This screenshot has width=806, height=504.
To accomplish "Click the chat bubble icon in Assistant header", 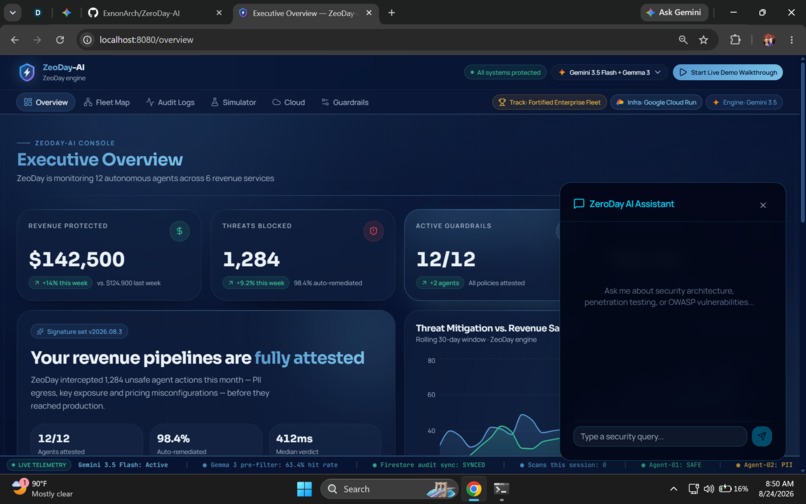I will pos(579,204).
